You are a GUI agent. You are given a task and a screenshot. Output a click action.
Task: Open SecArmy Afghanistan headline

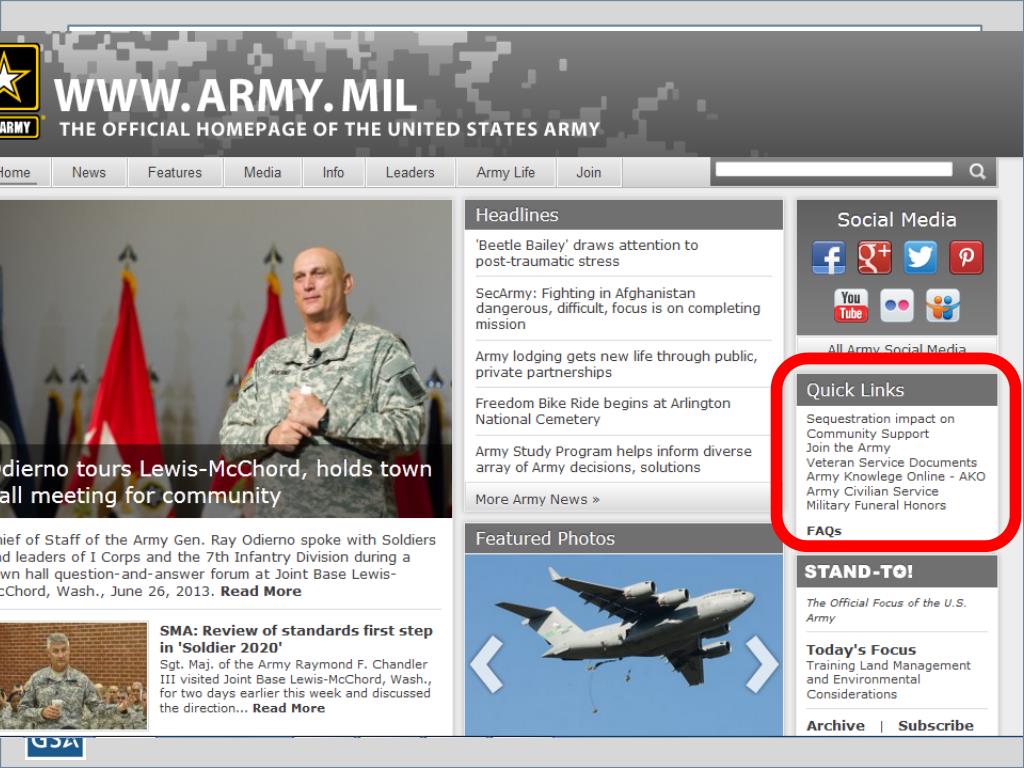(x=618, y=308)
